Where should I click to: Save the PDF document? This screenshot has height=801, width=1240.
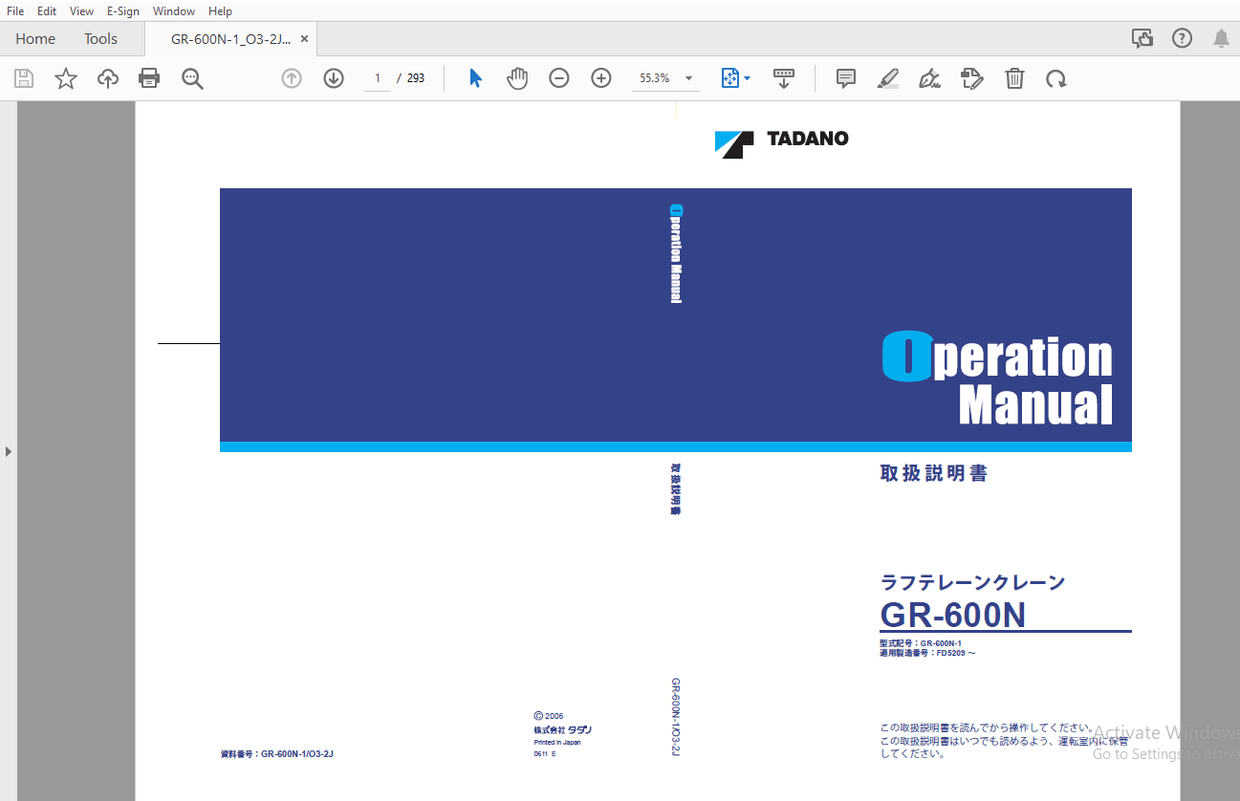(23, 77)
